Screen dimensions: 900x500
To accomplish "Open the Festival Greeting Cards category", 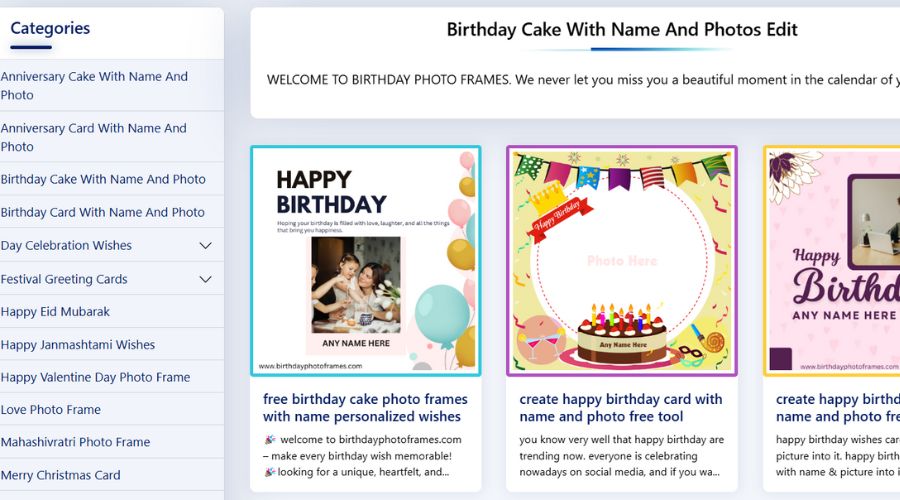I will pyautogui.click(x=64, y=279).
